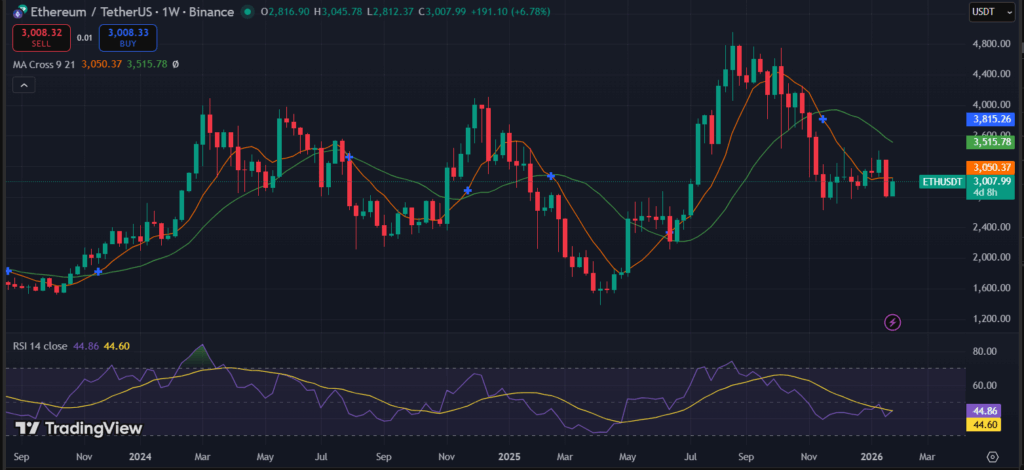Select the RSI 14 close indicator legend
1024x470 pixels.
[40, 346]
